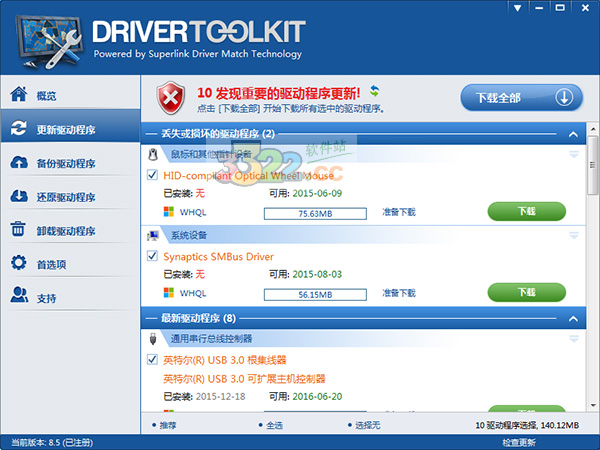600x450 pixels.
Task: Click the refresh arrows icon for 更新驱动程序
Action: [19, 128]
